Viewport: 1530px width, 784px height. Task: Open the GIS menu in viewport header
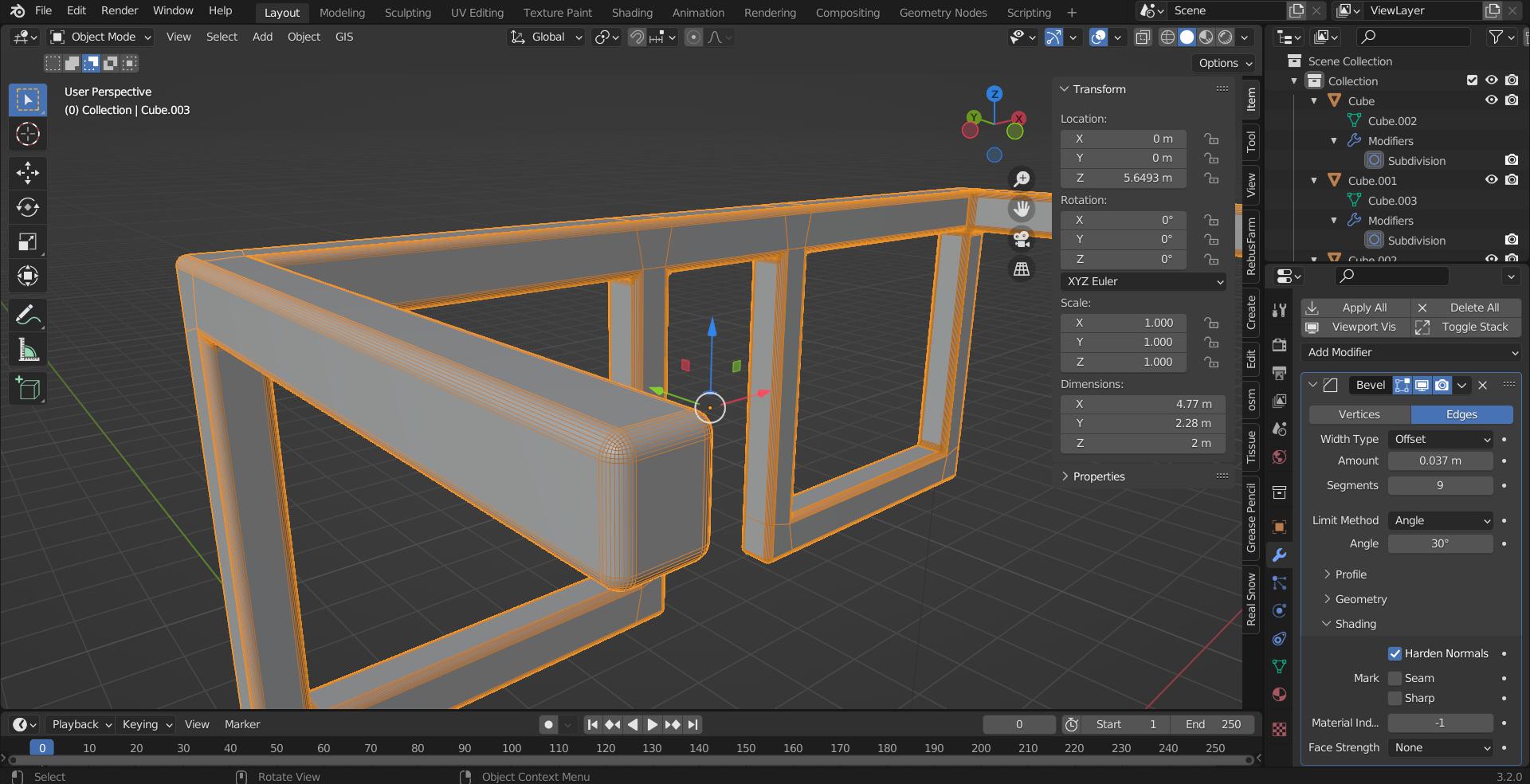click(x=344, y=37)
